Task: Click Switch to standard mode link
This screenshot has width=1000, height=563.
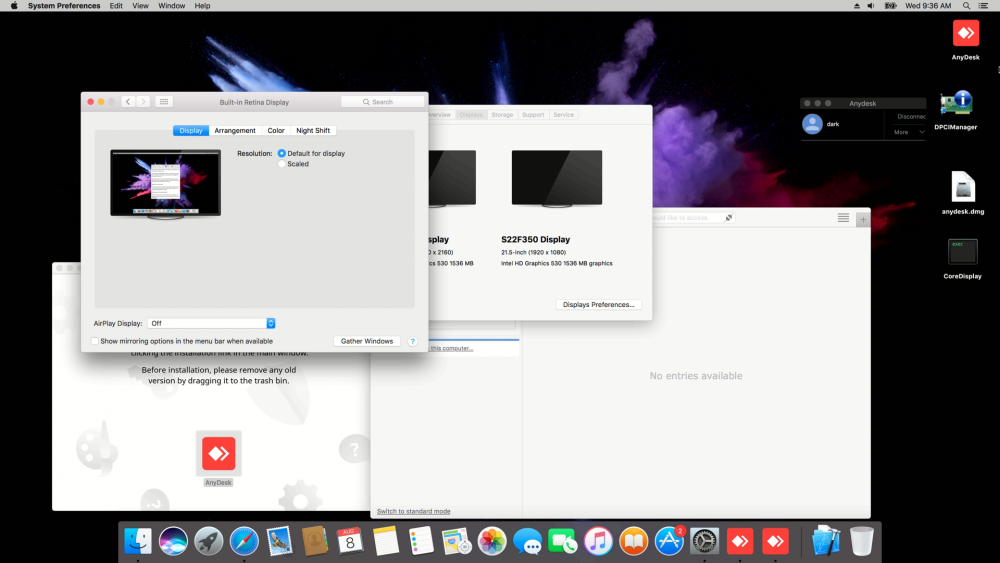Action: point(413,511)
